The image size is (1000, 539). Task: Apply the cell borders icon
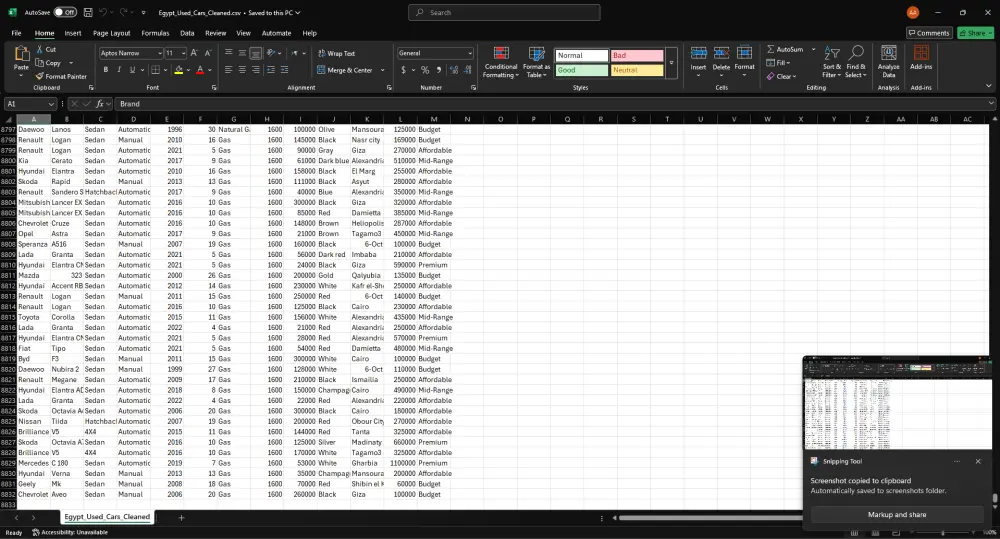point(155,70)
